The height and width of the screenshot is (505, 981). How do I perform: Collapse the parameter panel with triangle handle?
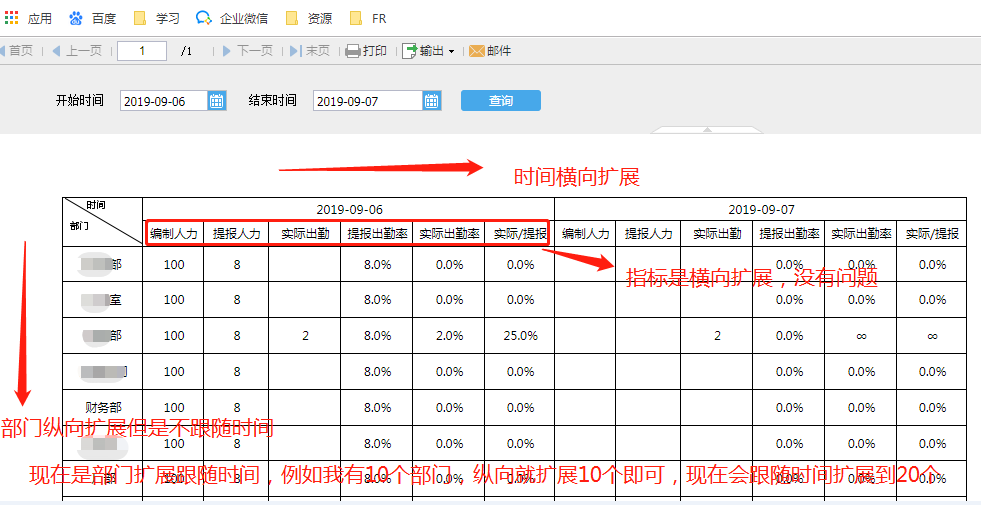click(x=707, y=130)
